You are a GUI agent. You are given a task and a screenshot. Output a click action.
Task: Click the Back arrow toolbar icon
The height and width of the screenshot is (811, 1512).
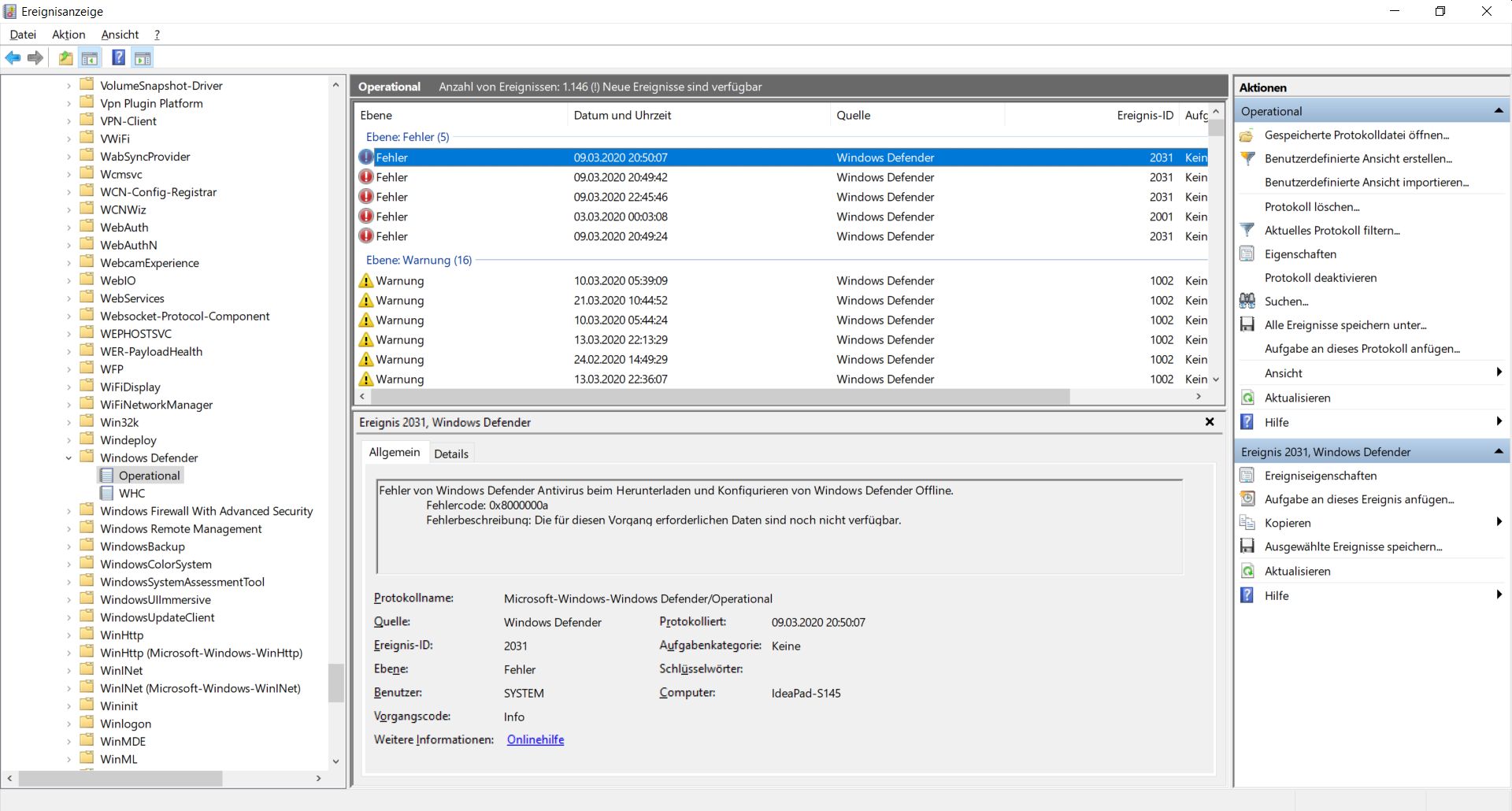(13, 57)
